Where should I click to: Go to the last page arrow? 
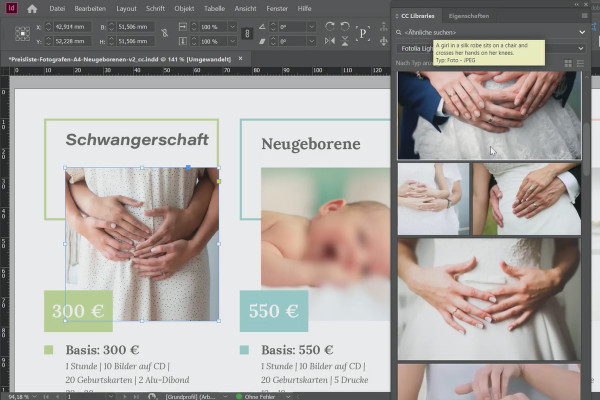point(136,397)
